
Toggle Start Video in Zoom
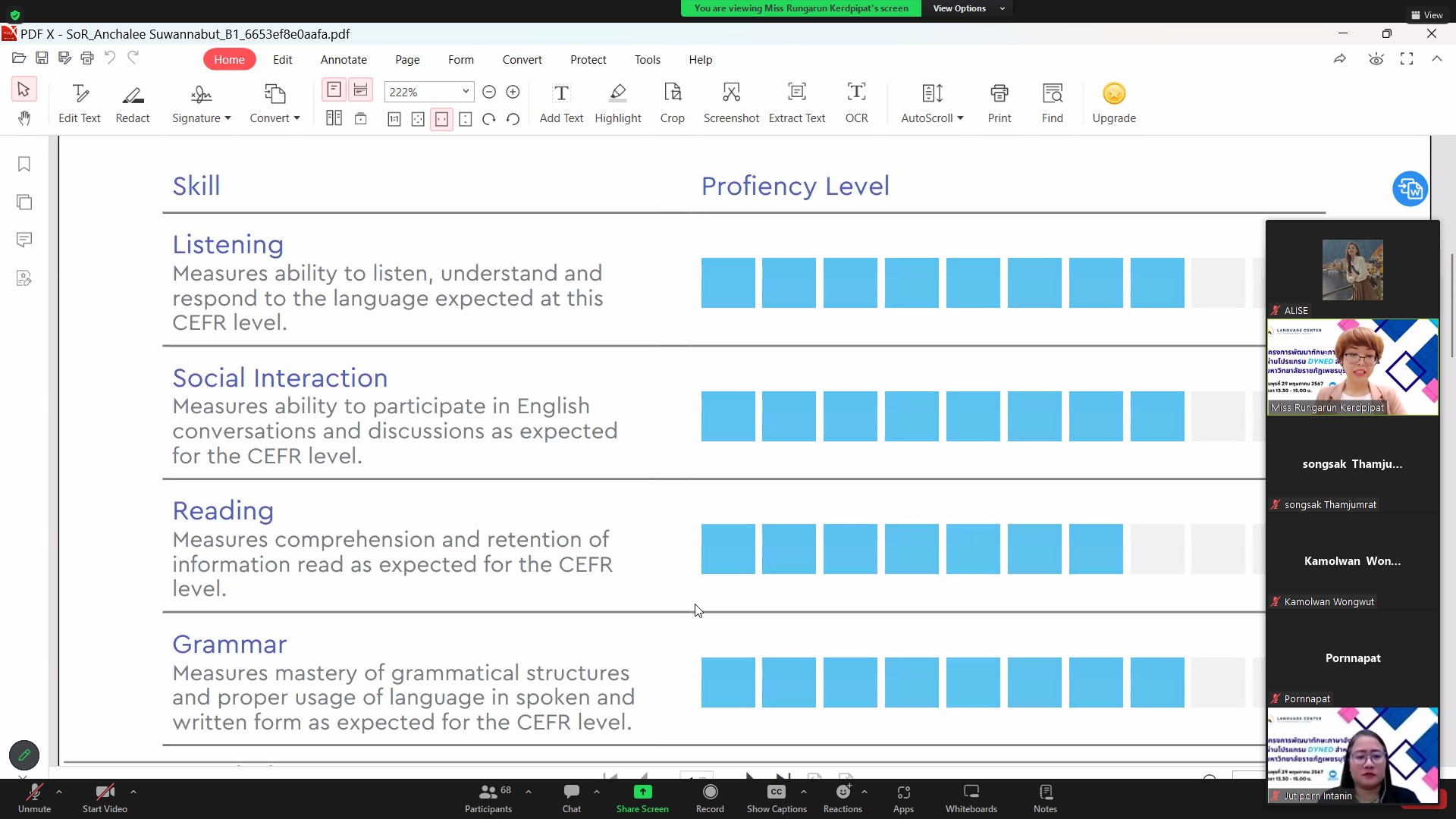[105, 798]
